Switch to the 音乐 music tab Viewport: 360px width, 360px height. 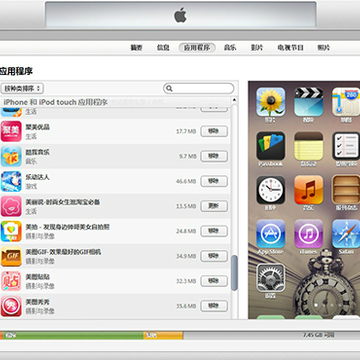(230, 48)
